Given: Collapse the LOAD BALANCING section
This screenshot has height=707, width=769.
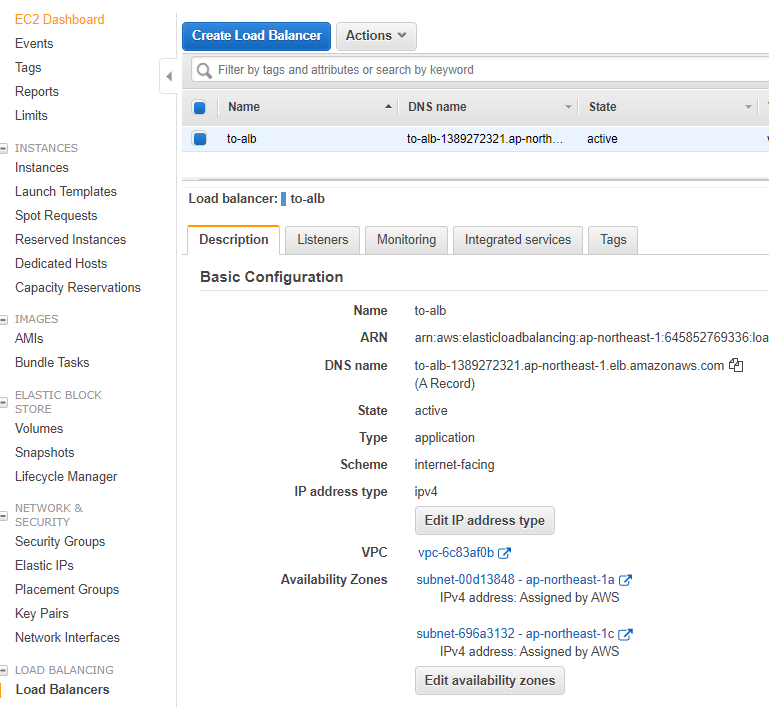Looking at the screenshot, I should [x=4, y=671].
